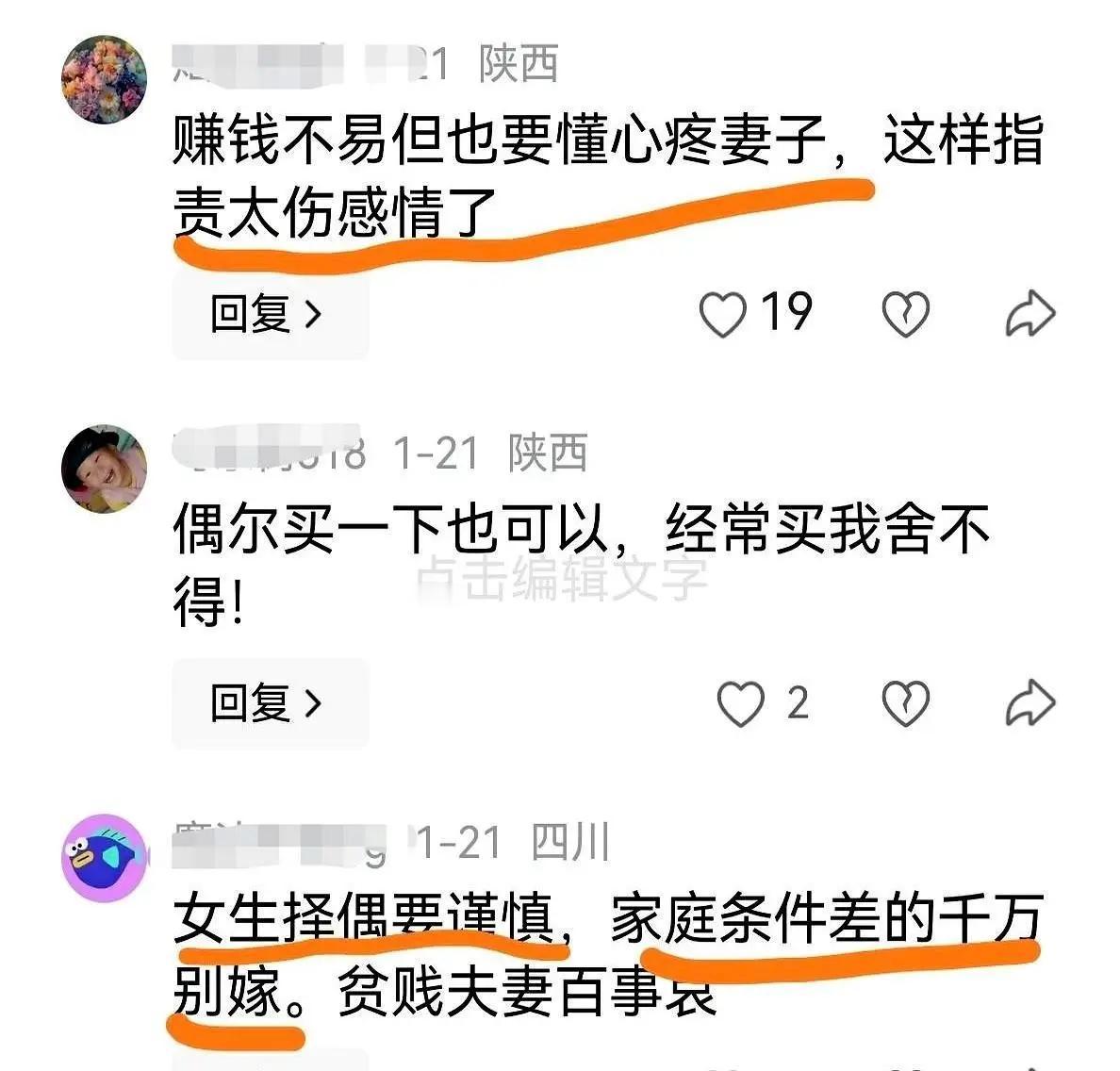Open the smiling child avatar profile
The height and width of the screenshot is (1071, 1120).
click(105, 469)
